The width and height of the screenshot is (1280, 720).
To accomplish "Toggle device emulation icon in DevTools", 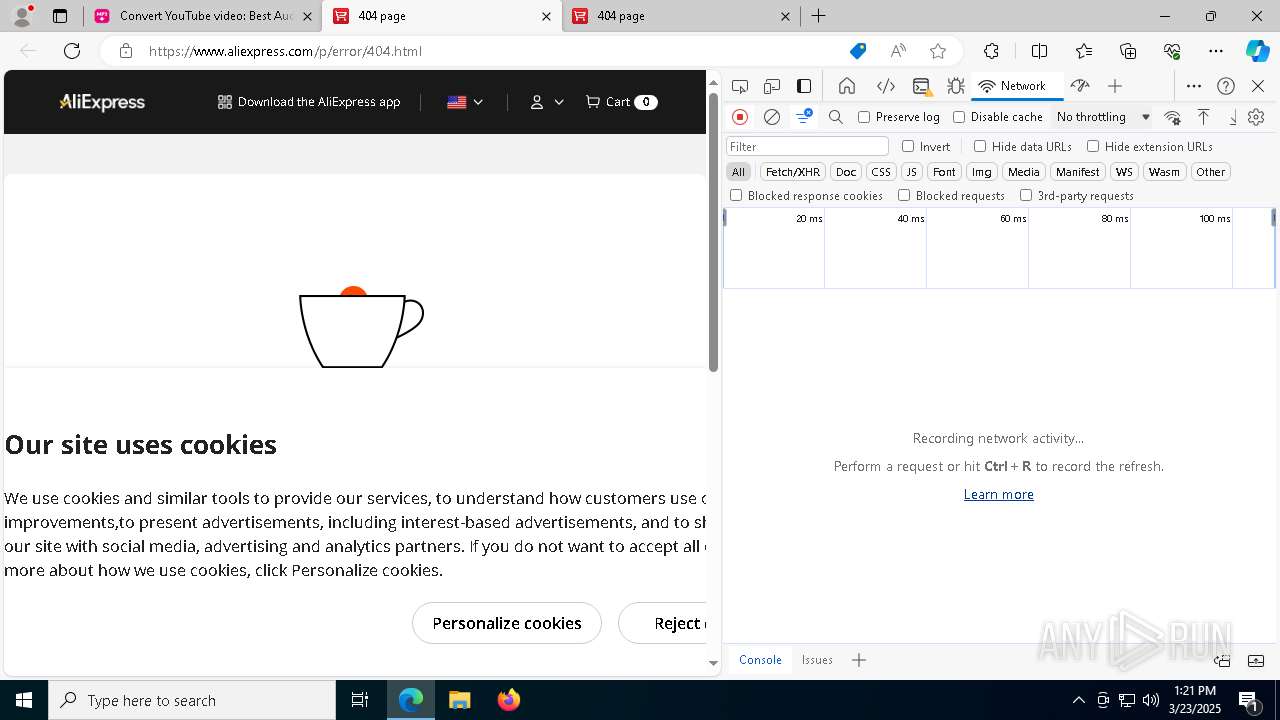I will (772, 86).
